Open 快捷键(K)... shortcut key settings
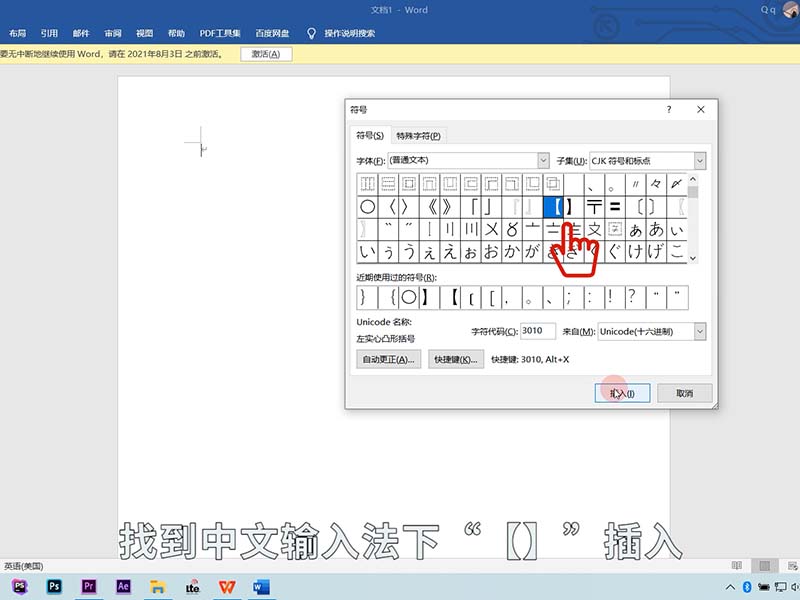 click(x=456, y=360)
